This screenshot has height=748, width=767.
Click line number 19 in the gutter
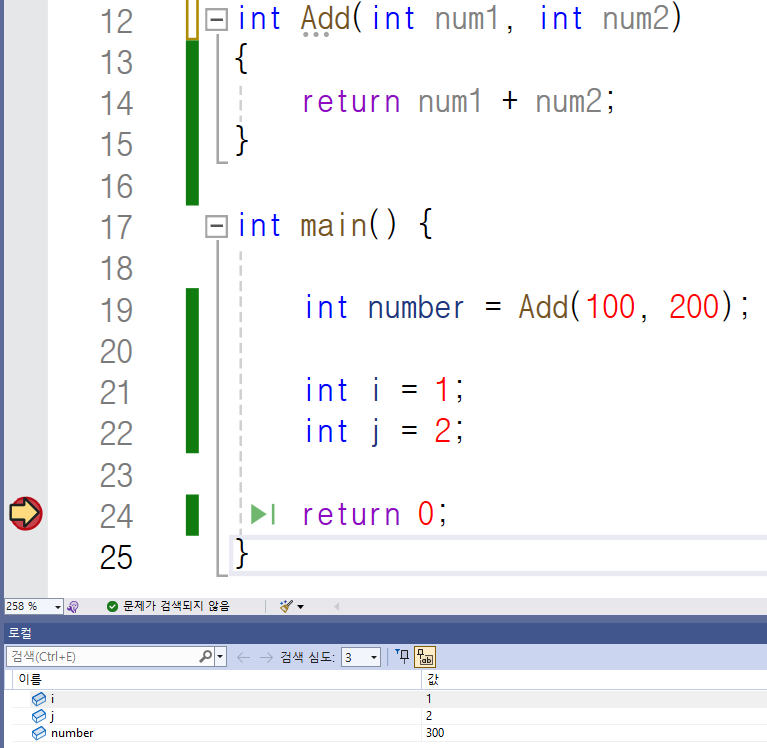[116, 310]
